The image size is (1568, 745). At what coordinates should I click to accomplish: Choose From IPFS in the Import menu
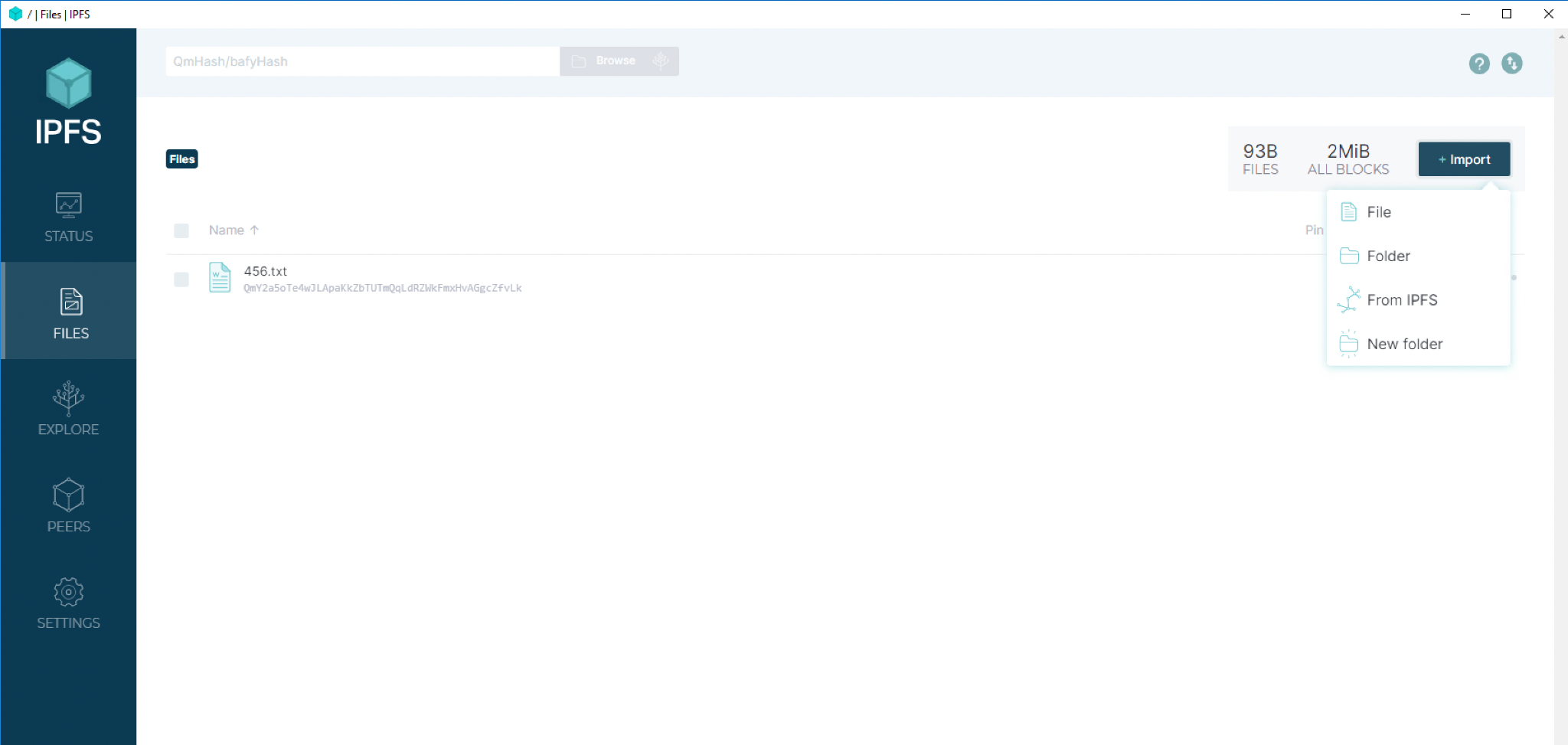pyautogui.click(x=1401, y=299)
